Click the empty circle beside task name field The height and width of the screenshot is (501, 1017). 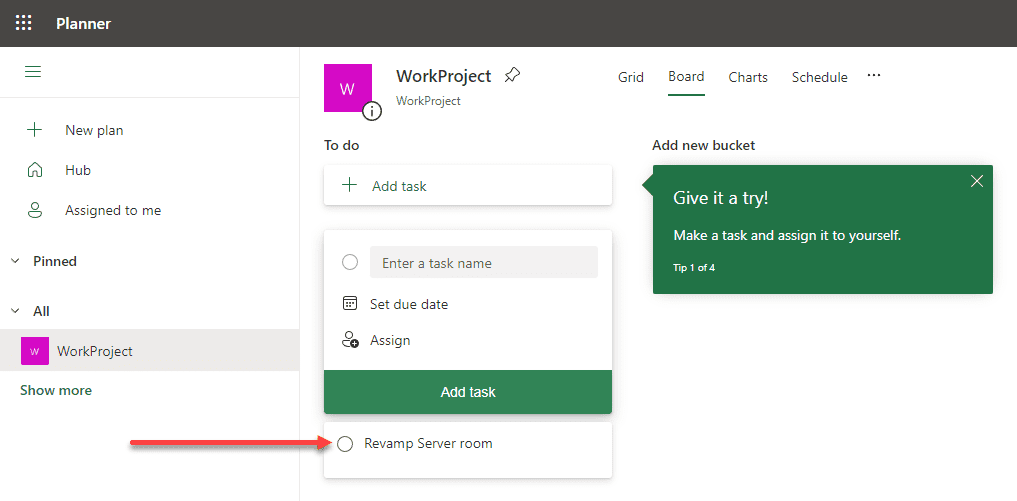click(350, 263)
